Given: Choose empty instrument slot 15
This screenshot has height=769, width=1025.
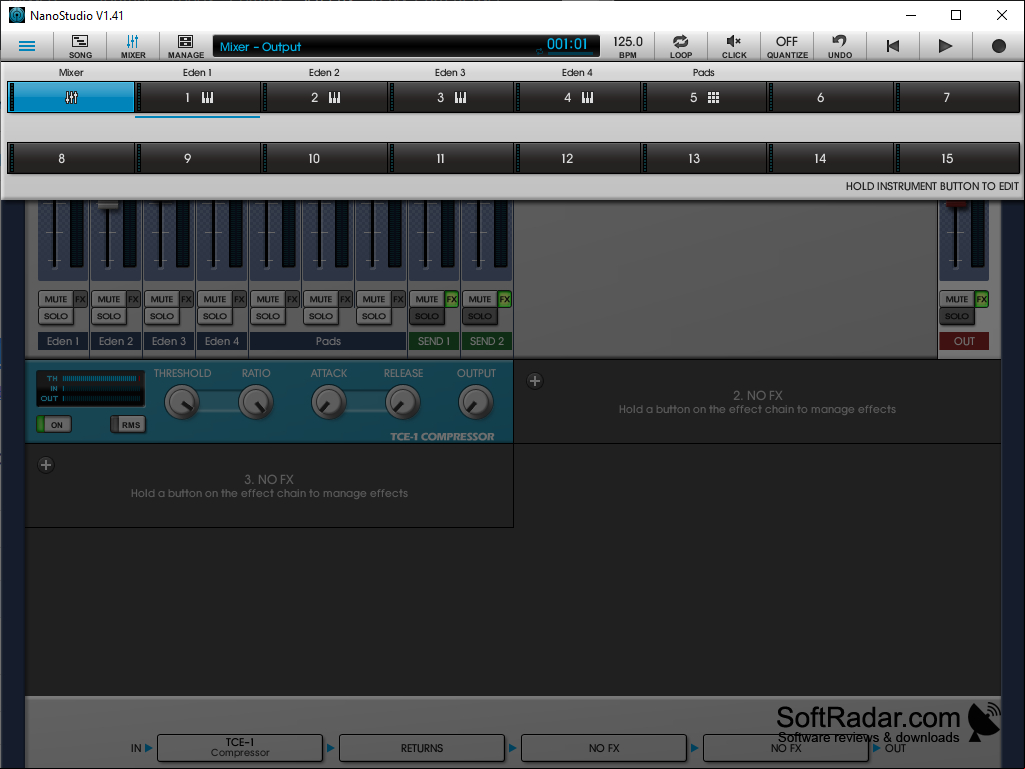Looking at the screenshot, I should tap(958, 158).
